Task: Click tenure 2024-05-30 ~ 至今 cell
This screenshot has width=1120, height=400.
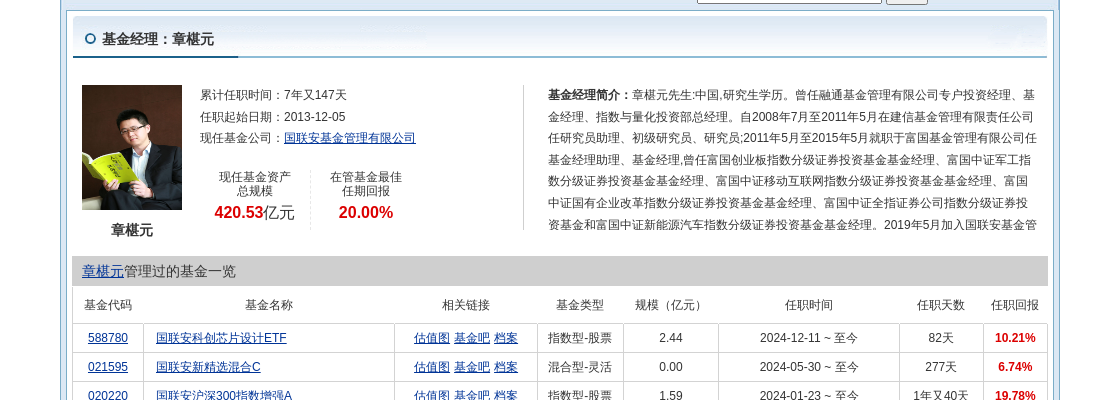Action: tap(809, 367)
